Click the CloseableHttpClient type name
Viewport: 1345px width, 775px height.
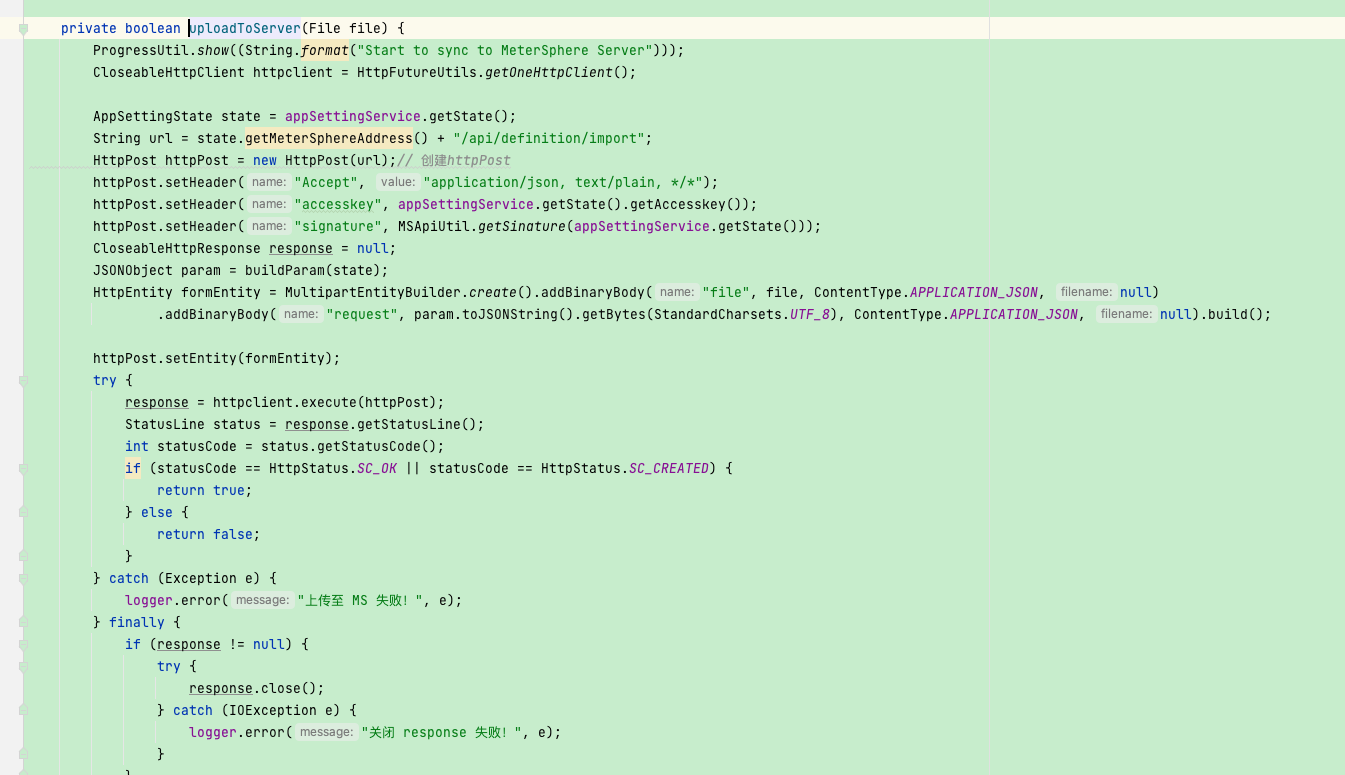click(x=169, y=72)
